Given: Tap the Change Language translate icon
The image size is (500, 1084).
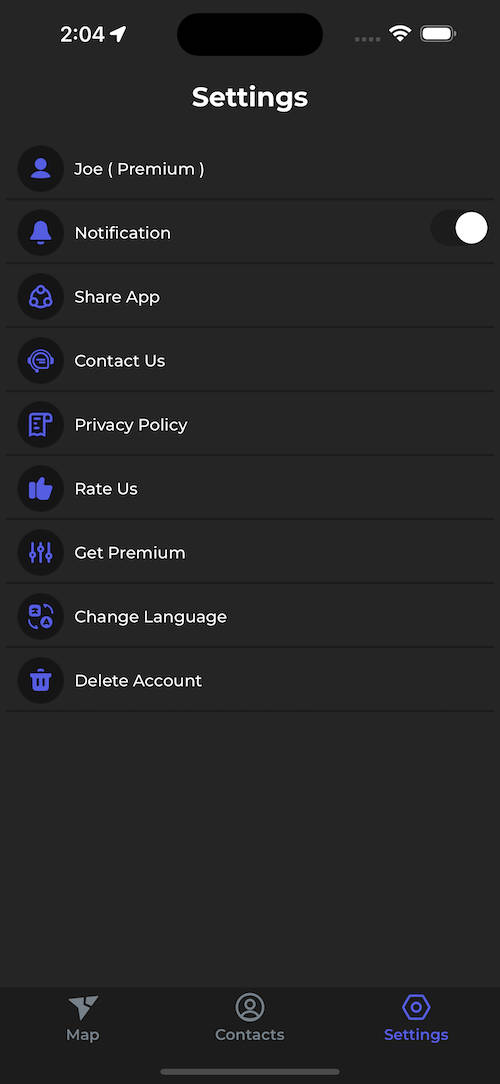Looking at the screenshot, I should pyautogui.click(x=41, y=617).
